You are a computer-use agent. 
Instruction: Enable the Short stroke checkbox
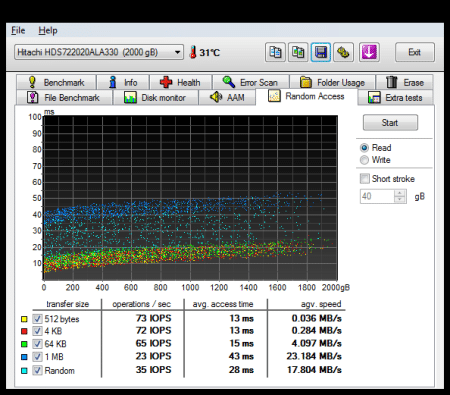365,179
